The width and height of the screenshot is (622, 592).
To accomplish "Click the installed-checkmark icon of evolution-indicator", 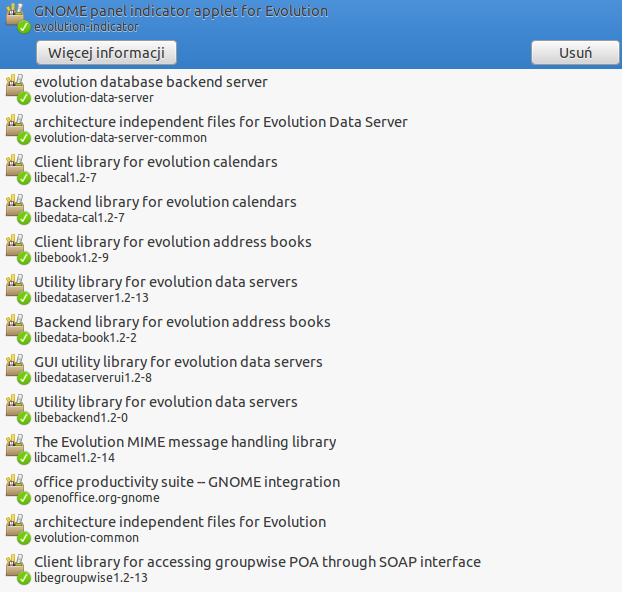I will [x=24, y=27].
